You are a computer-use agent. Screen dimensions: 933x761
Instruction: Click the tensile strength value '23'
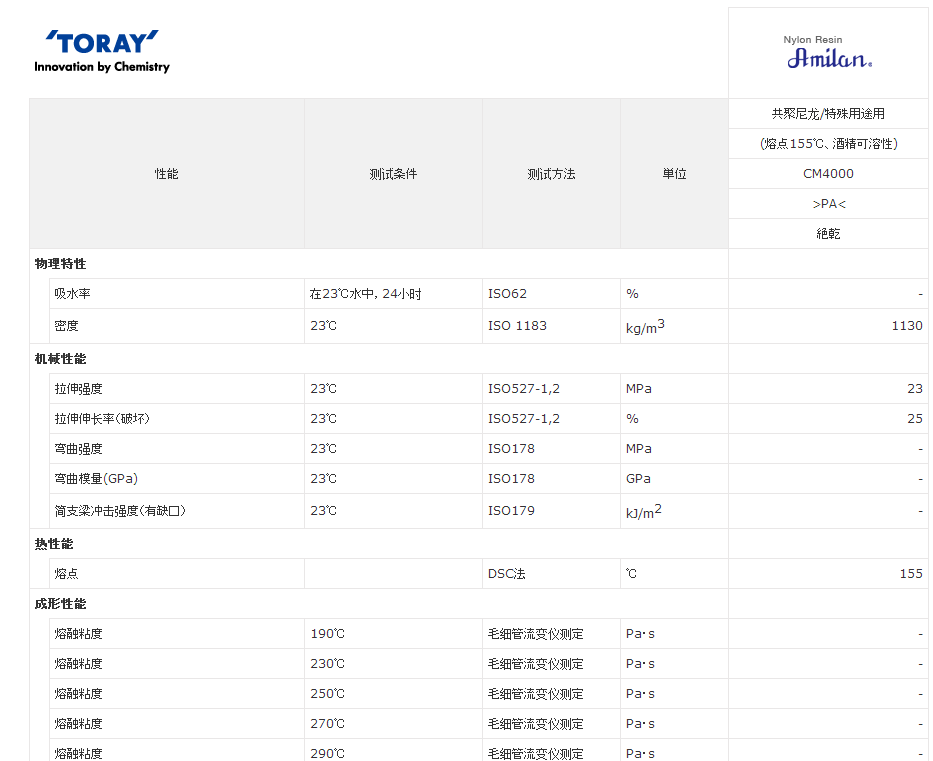pyautogui.click(x=915, y=389)
